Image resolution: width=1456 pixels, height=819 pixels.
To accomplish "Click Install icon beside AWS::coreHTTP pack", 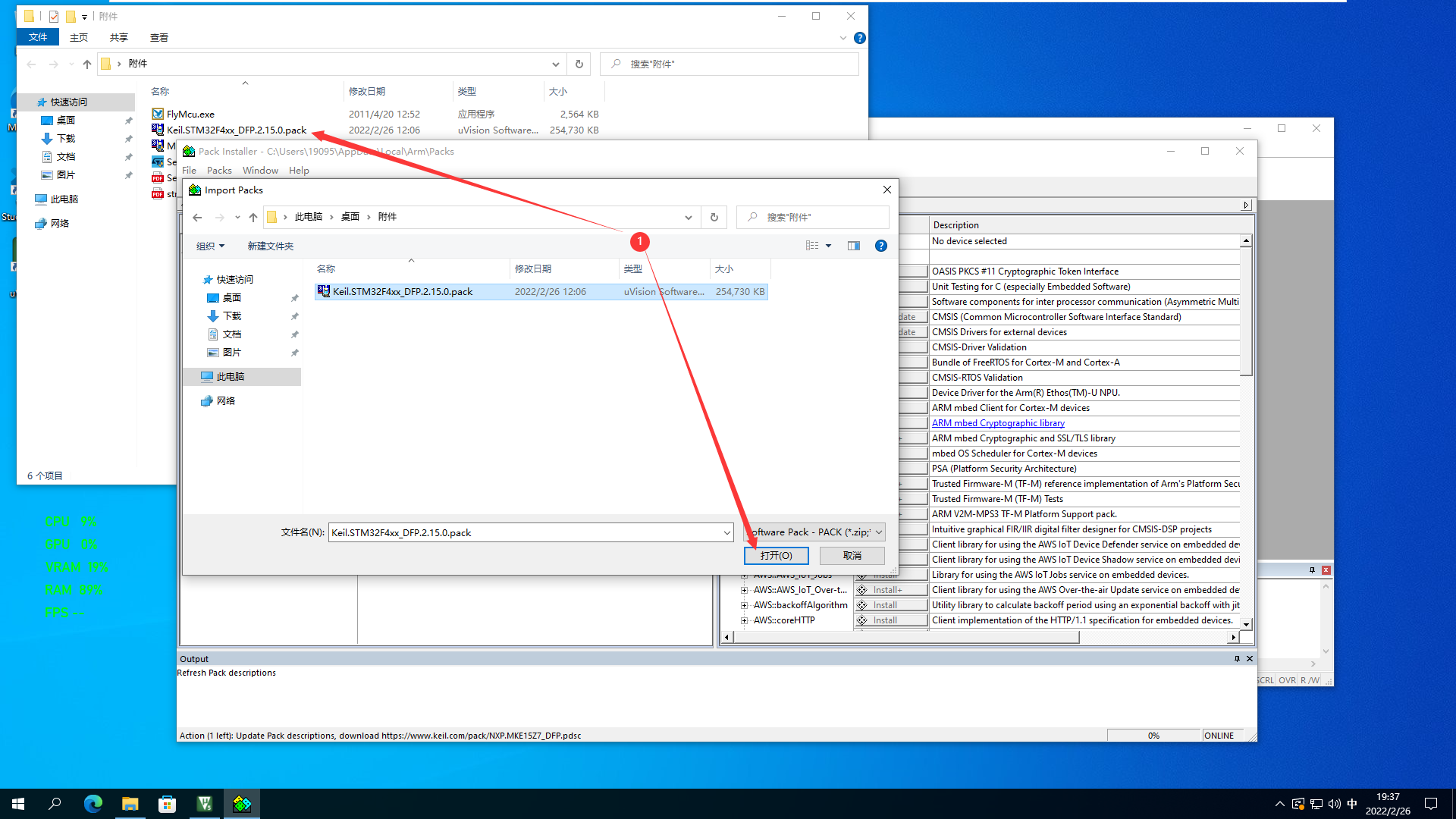I will click(x=862, y=620).
